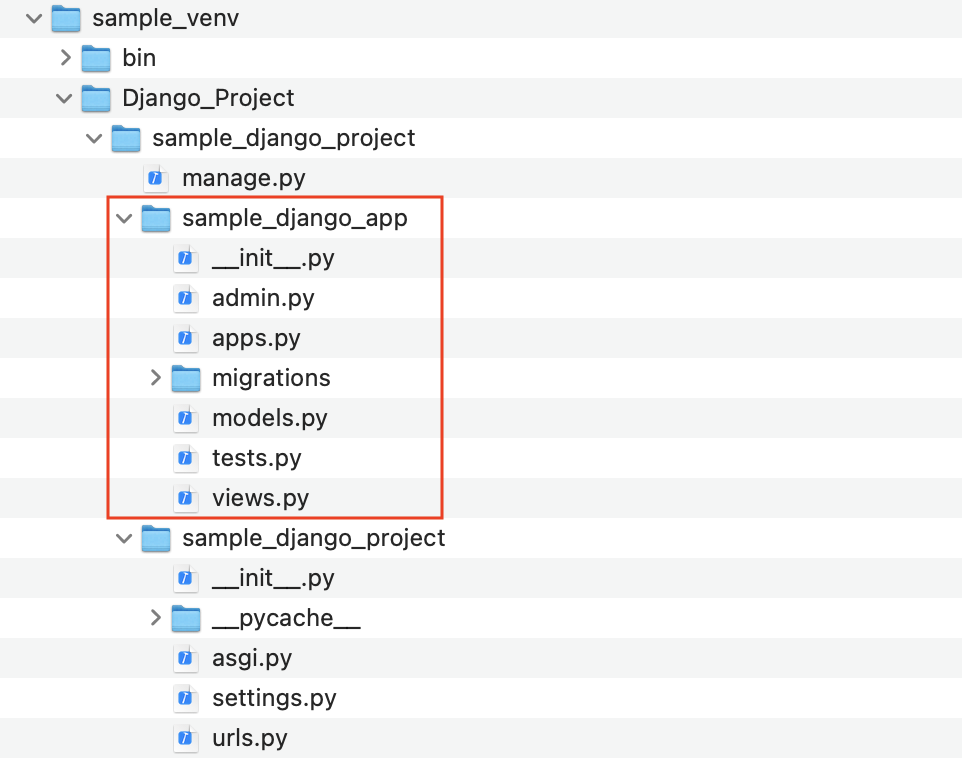Click folder icon of sample_django_project containing manage.py
The width and height of the screenshot is (962, 762).
tap(126, 138)
